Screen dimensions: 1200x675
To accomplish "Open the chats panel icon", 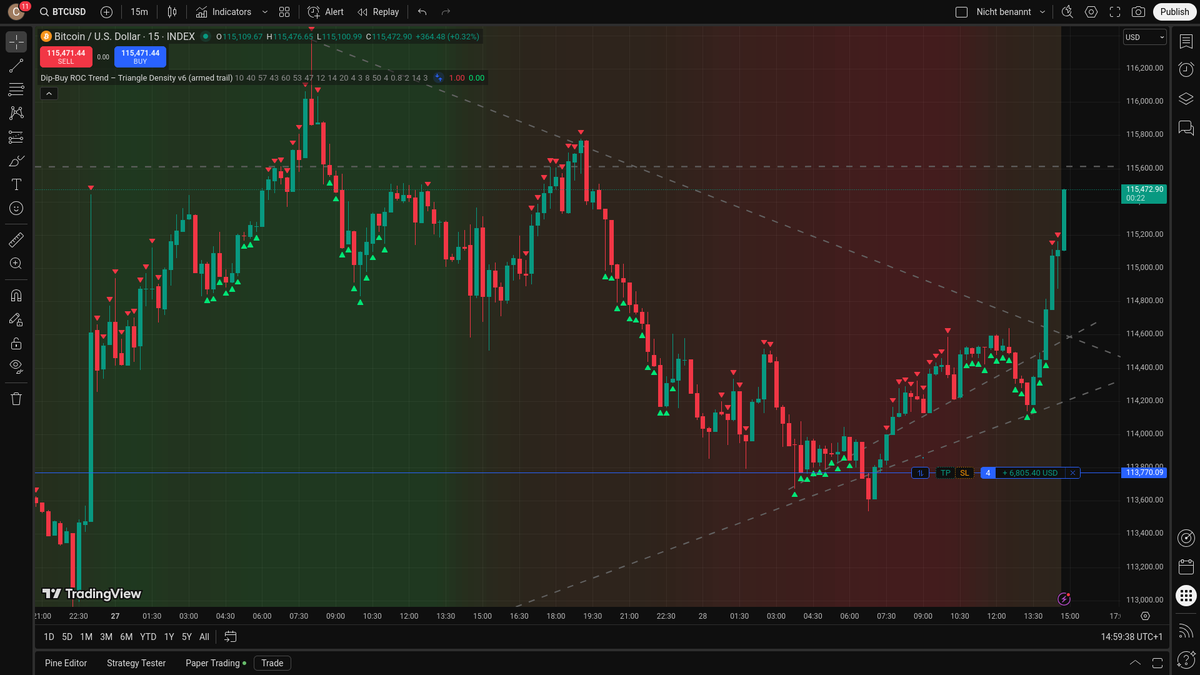I will [1186, 128].
